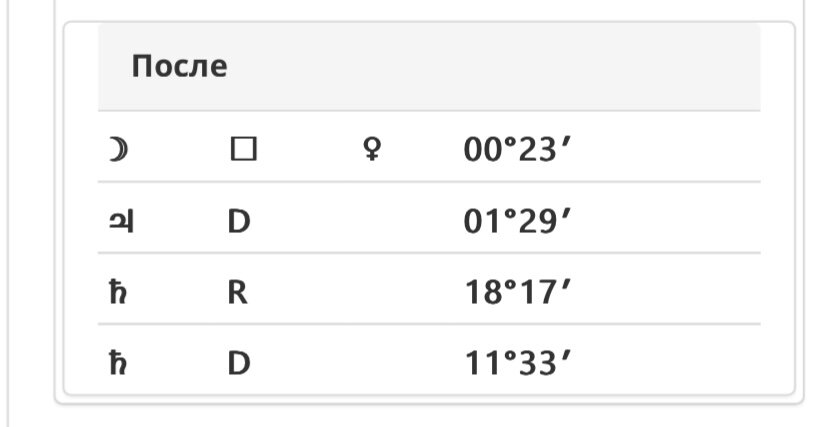Screen dimensions: 828x427
Task: Click the Saturn symbol in the retrograde row
Action: pos(118,292)
